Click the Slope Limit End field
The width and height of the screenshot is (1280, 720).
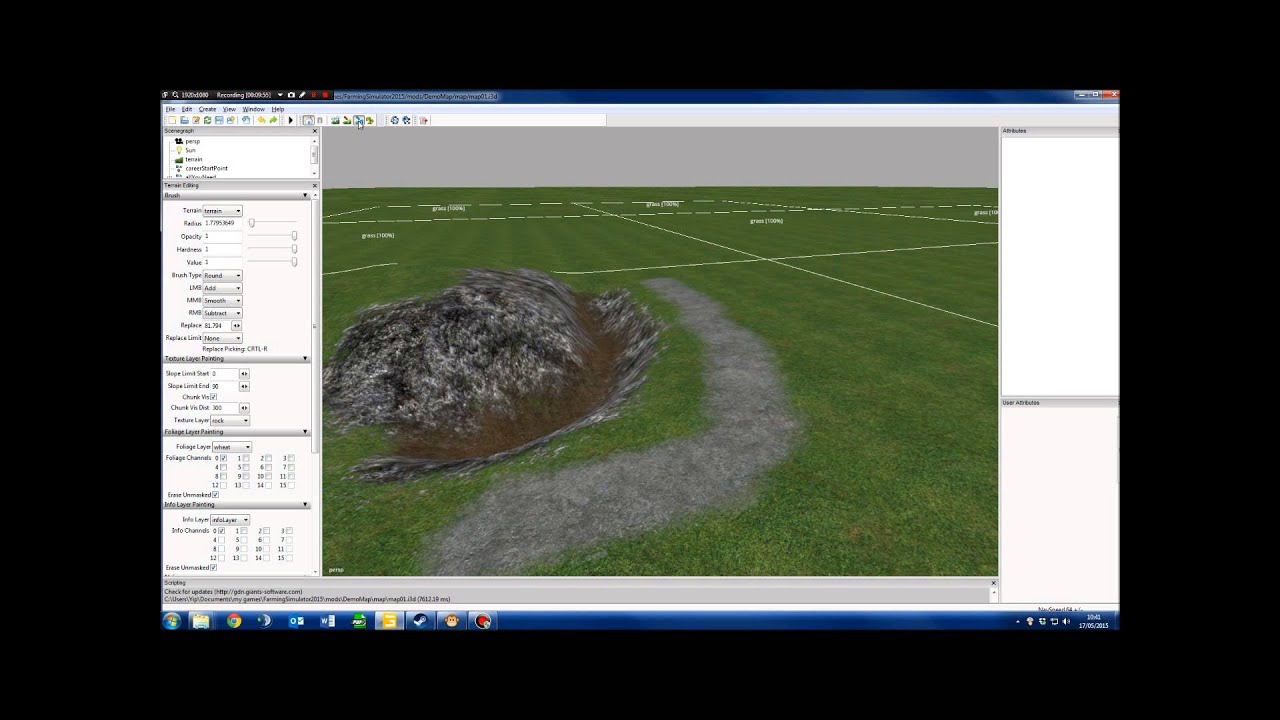(224, 386)
